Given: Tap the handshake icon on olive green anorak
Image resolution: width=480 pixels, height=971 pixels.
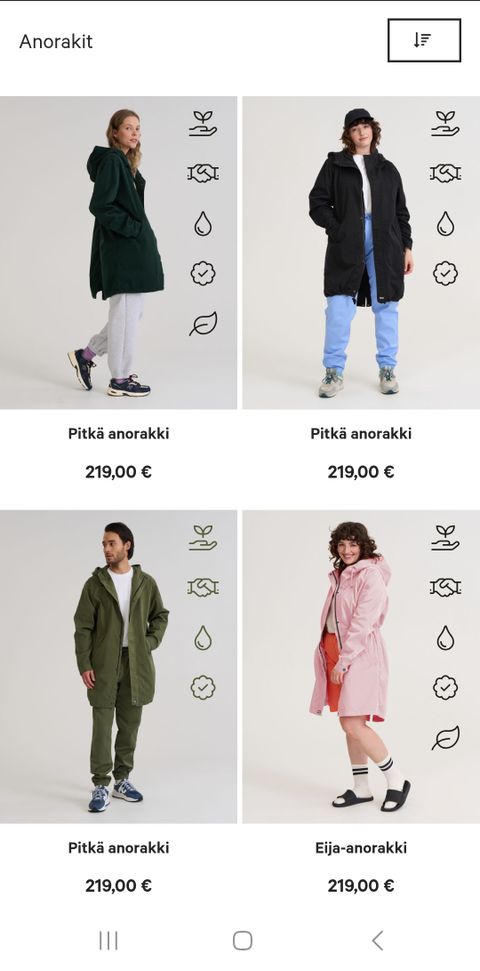Looking at the screenshot, I should click(203, 587).
